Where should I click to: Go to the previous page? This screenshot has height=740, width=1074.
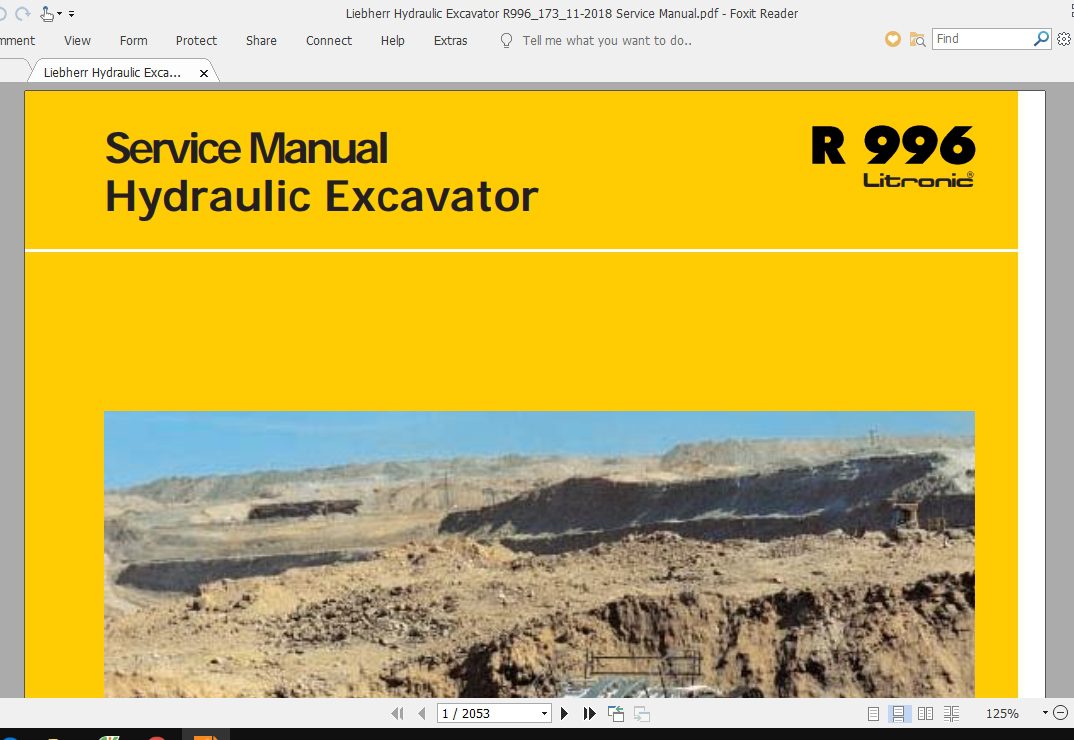pyautogui.click(x=422, y=713)
